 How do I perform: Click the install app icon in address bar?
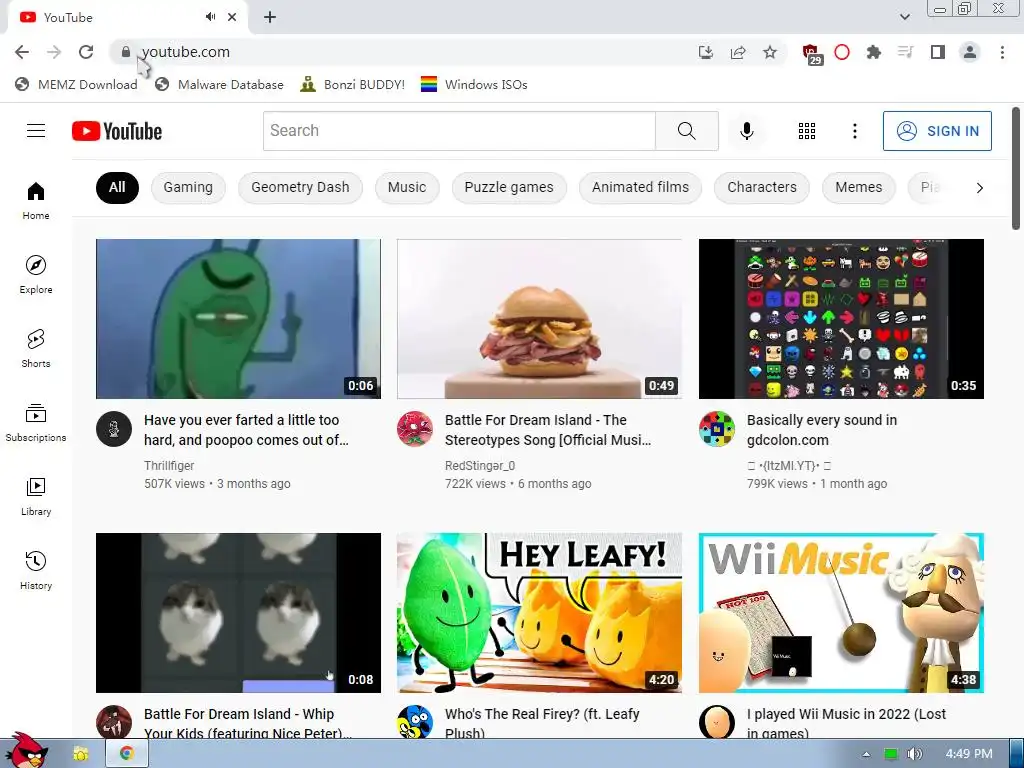pos(705,52)
